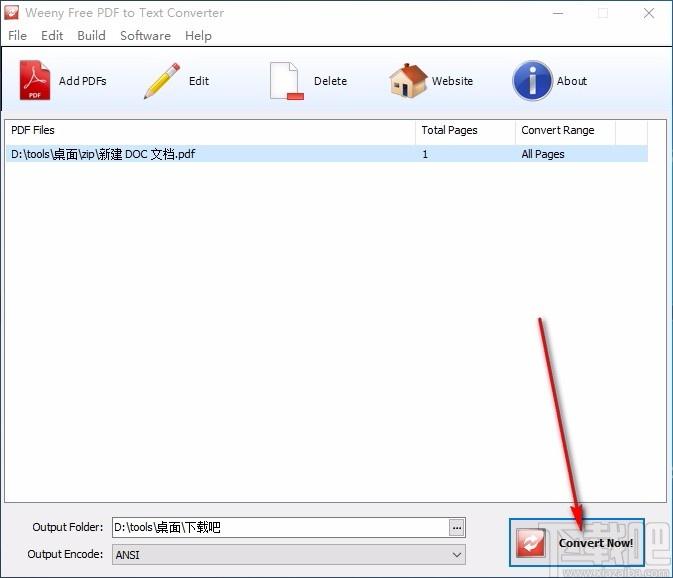Click the All Pages convert range cell
This screenshot has height=578, width=673.
tap(543, 154)
